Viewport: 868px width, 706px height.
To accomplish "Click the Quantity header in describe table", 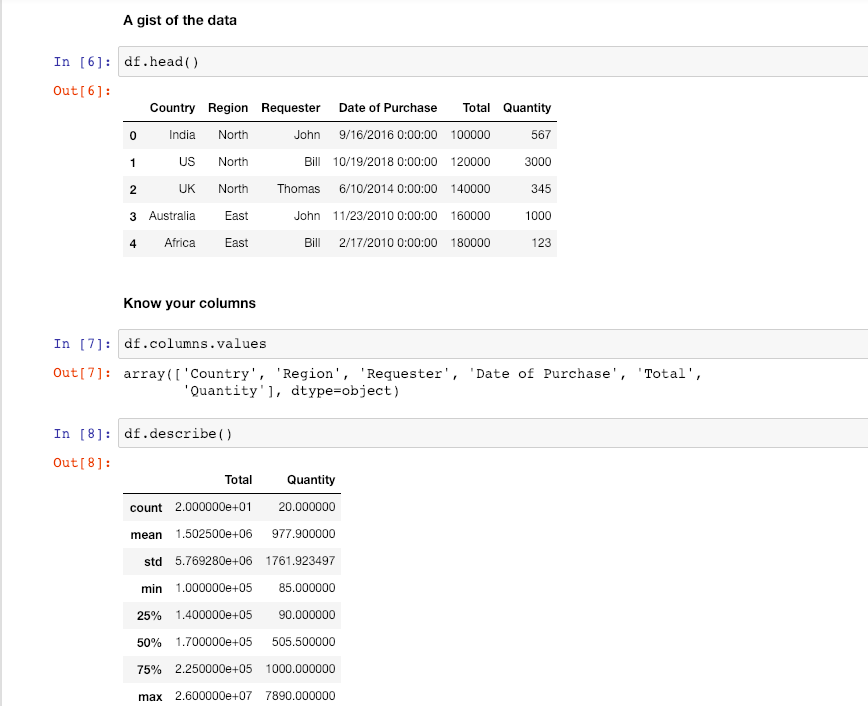I will [311, 480].
